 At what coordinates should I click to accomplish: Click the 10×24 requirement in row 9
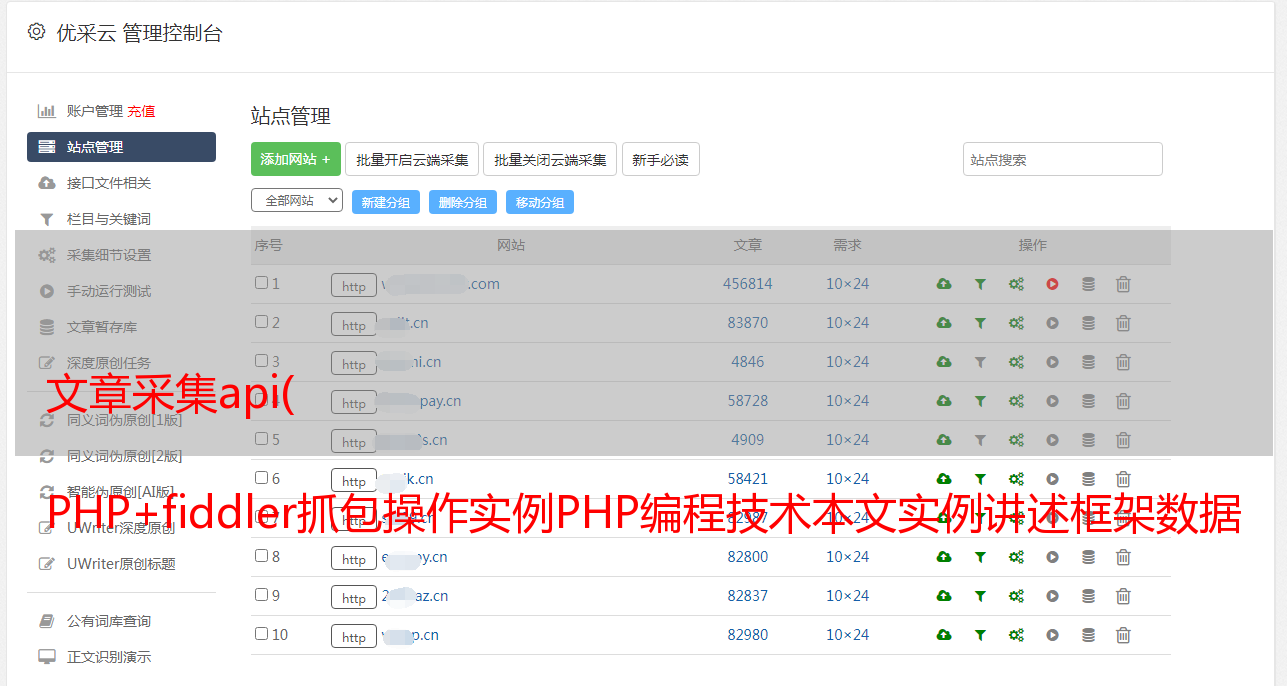click(847, 596)
